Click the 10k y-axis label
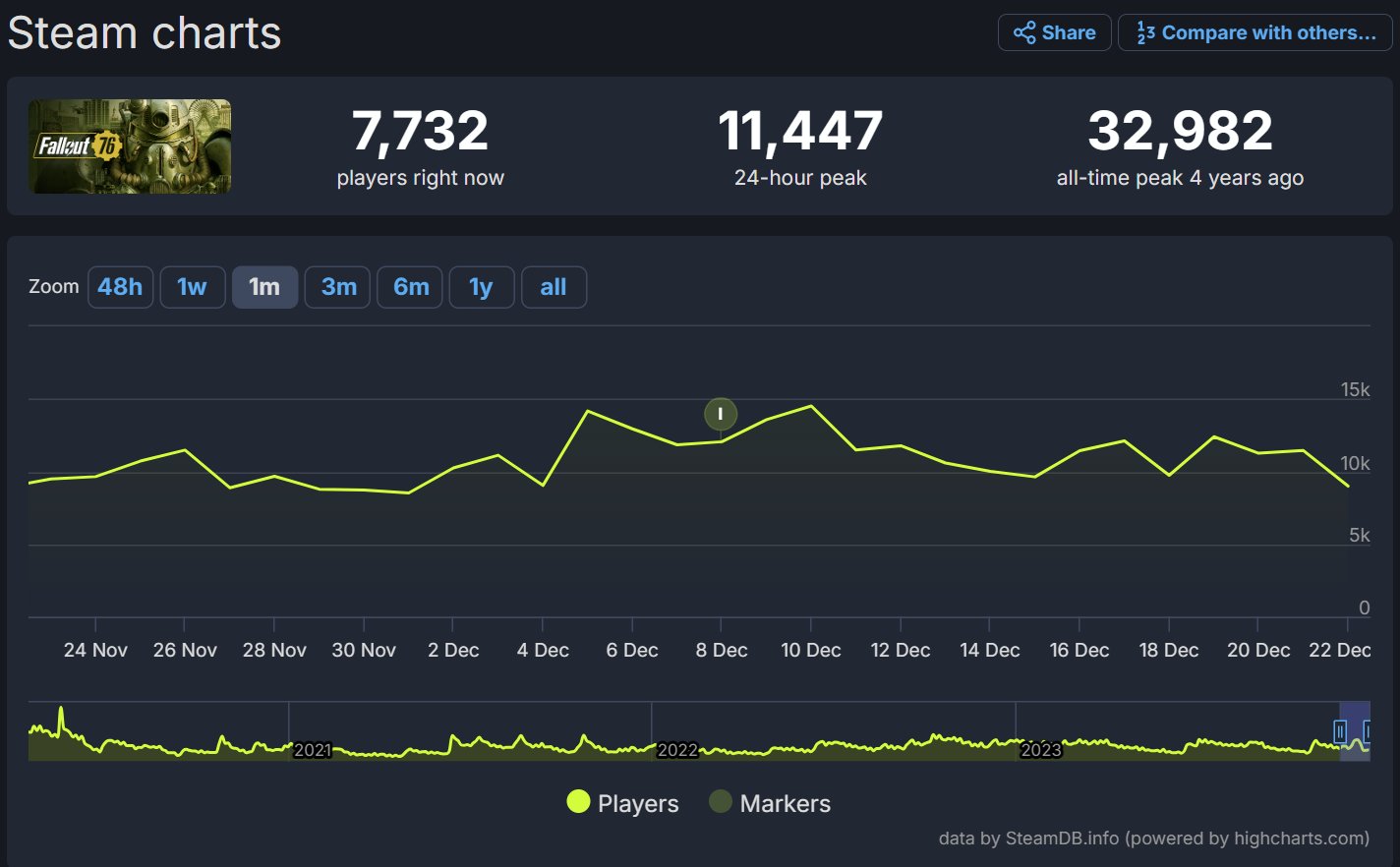Screen dimensions: 1400x867 1355,462
